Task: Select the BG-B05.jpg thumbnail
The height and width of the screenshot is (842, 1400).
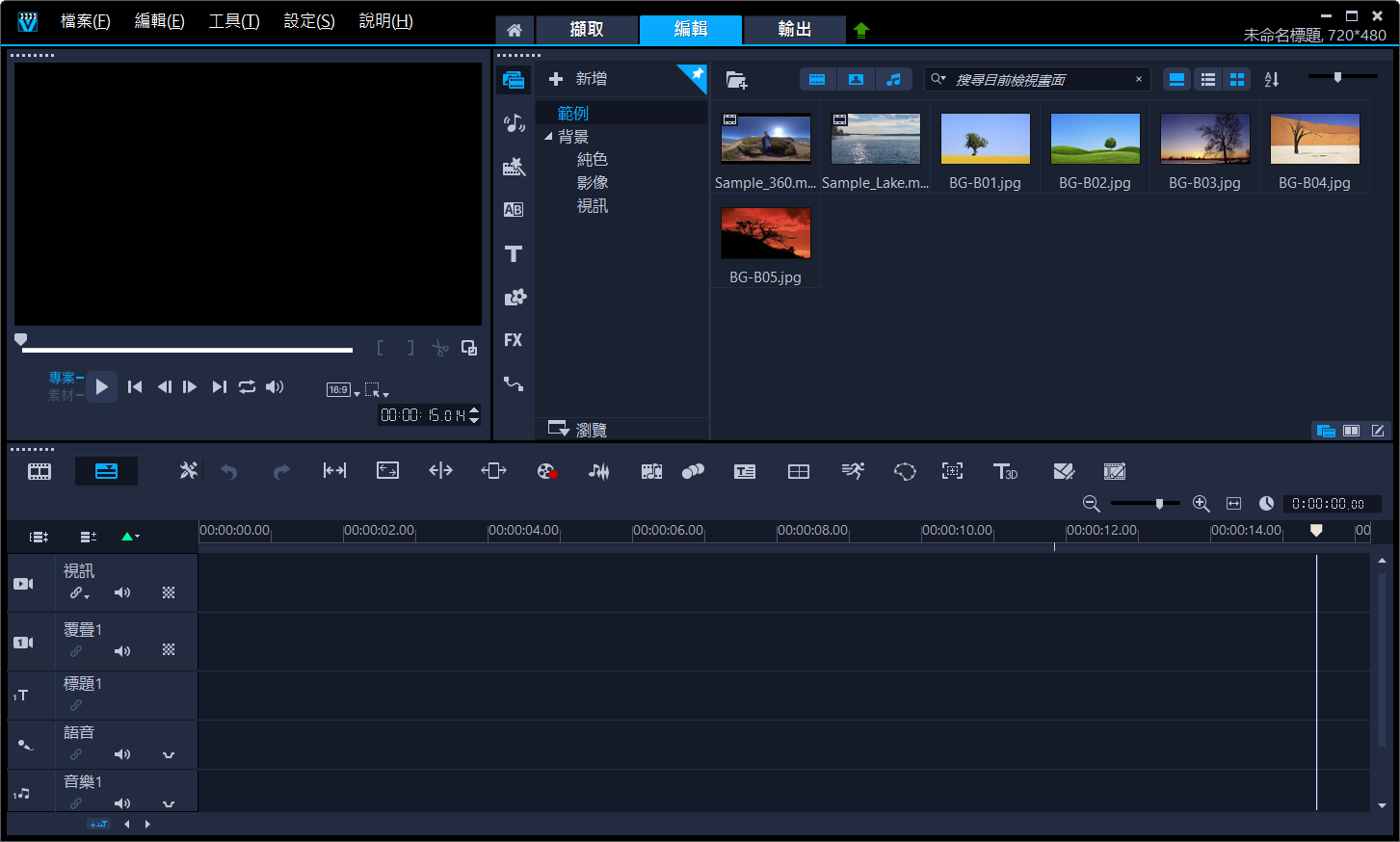Action: click(x=766, y=233)
